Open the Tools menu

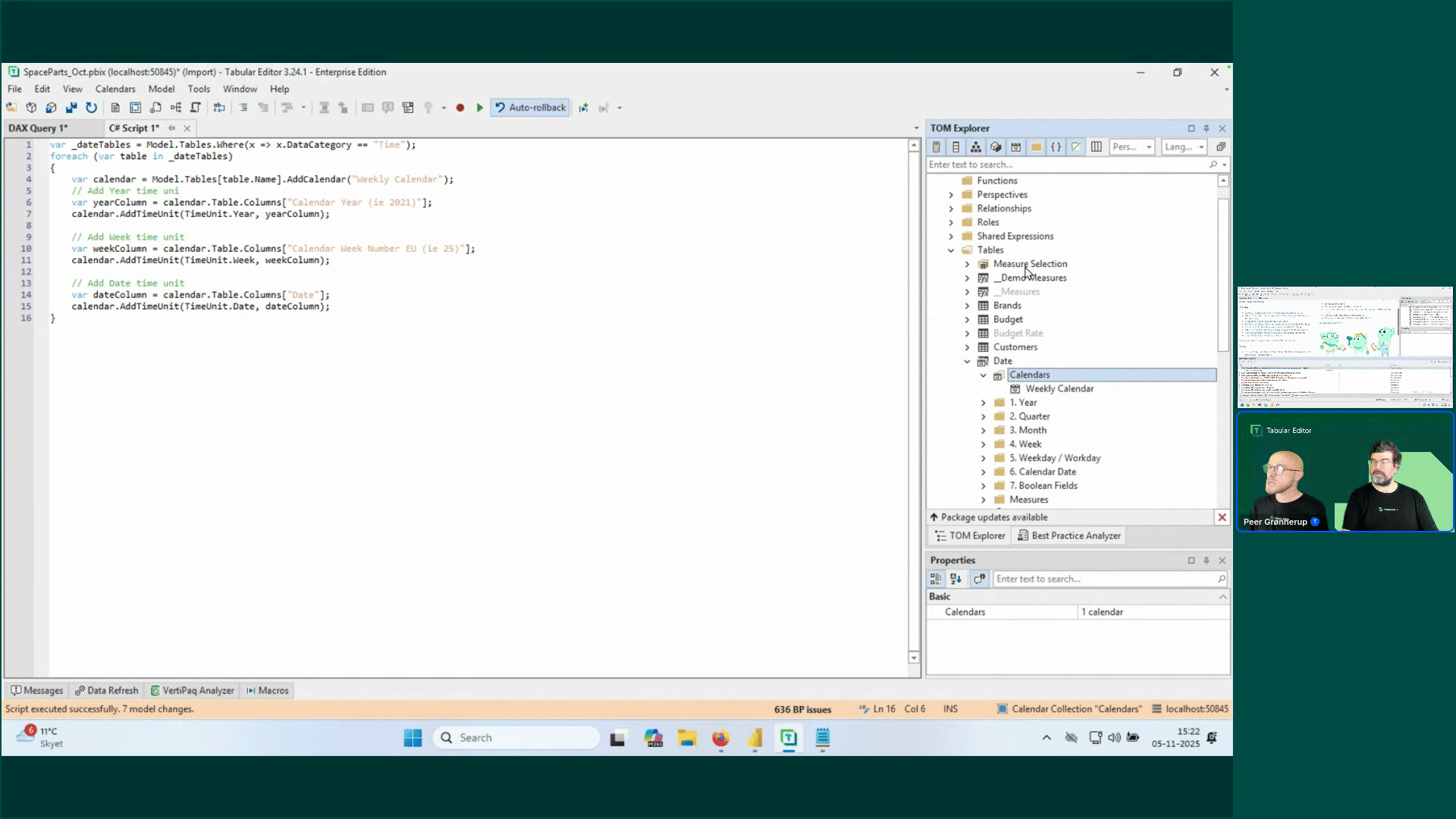199,89
